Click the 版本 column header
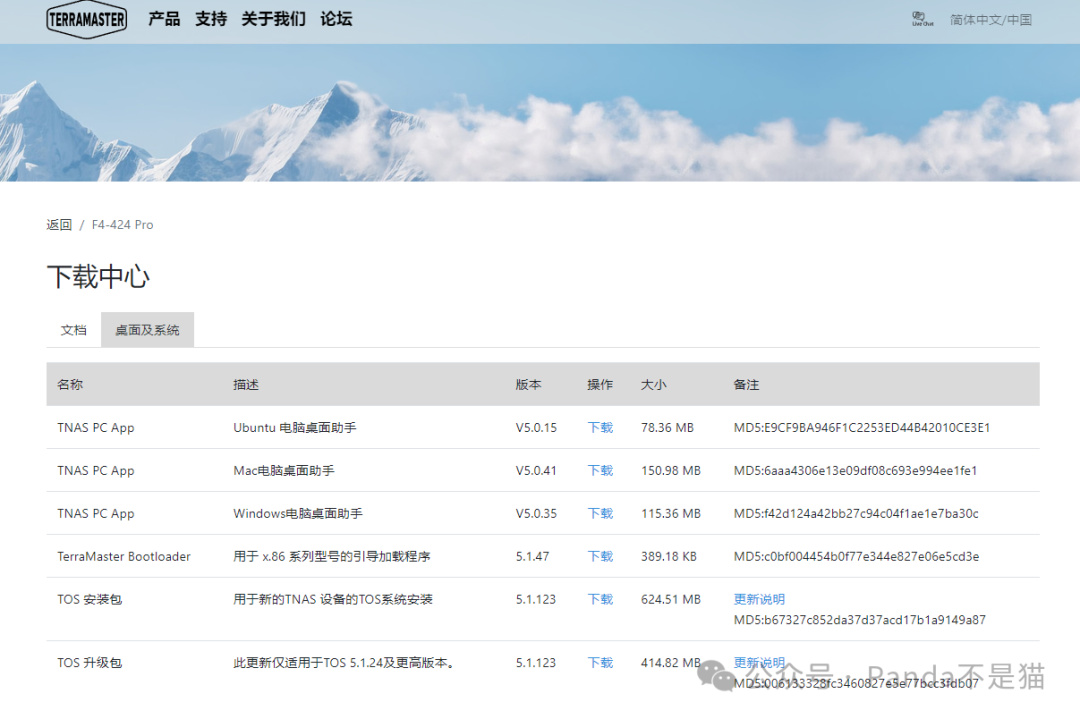This screenshot has height=719, width=1080. [529, 384]
